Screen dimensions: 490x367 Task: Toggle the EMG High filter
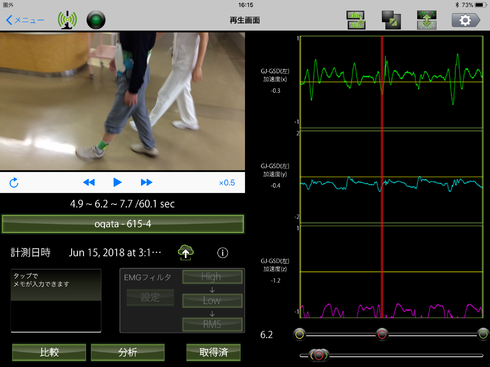coord(212,277)
